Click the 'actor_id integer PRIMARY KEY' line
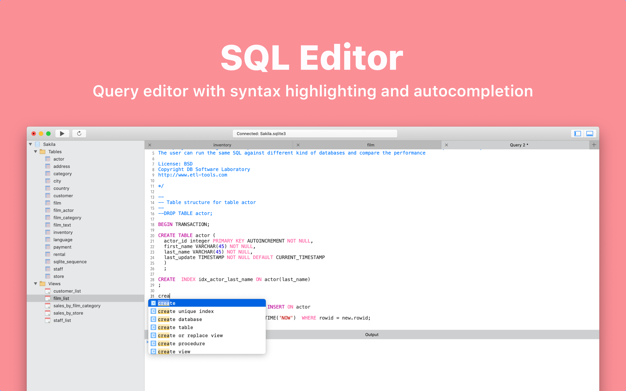The height and width of the screenshot is (391, 626). 238,241
